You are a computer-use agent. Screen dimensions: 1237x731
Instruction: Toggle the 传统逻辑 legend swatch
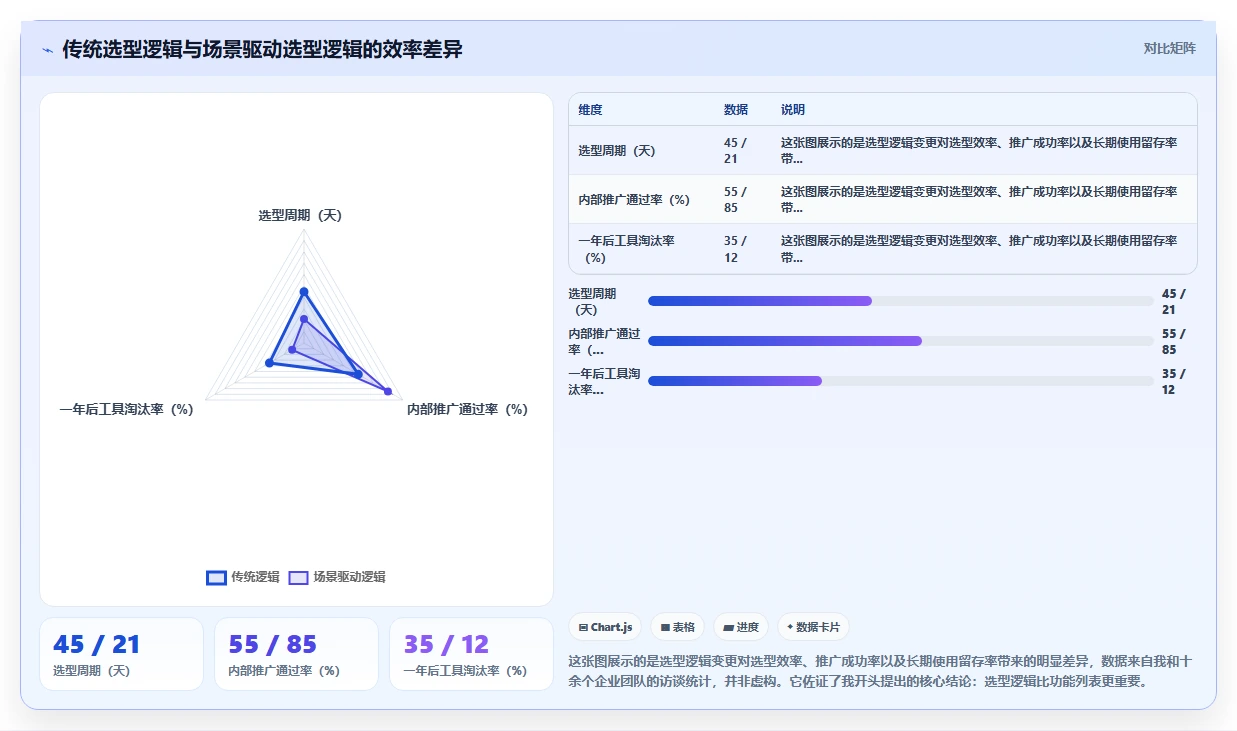[x=216, y=577]
